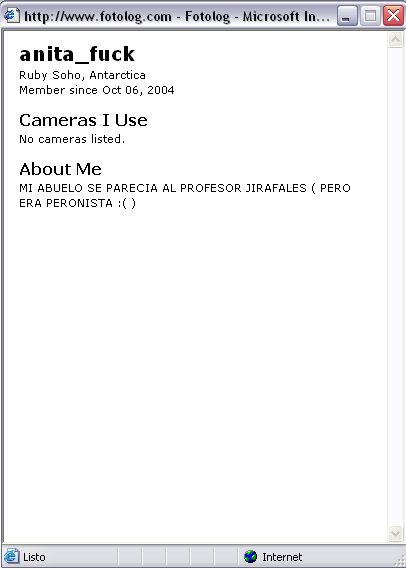Screen dimensions: 406x568
Task: Click the window title bar text
Action: tap(177, 16)
